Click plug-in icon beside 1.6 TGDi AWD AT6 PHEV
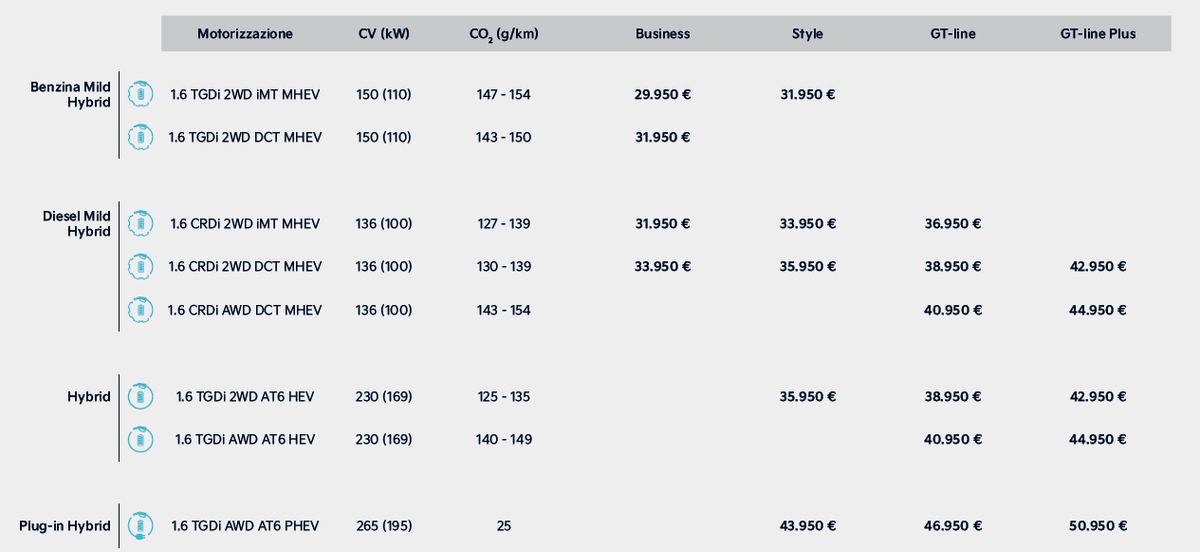The width and height of the screenshot is (1200, 552). click(141, 526)
